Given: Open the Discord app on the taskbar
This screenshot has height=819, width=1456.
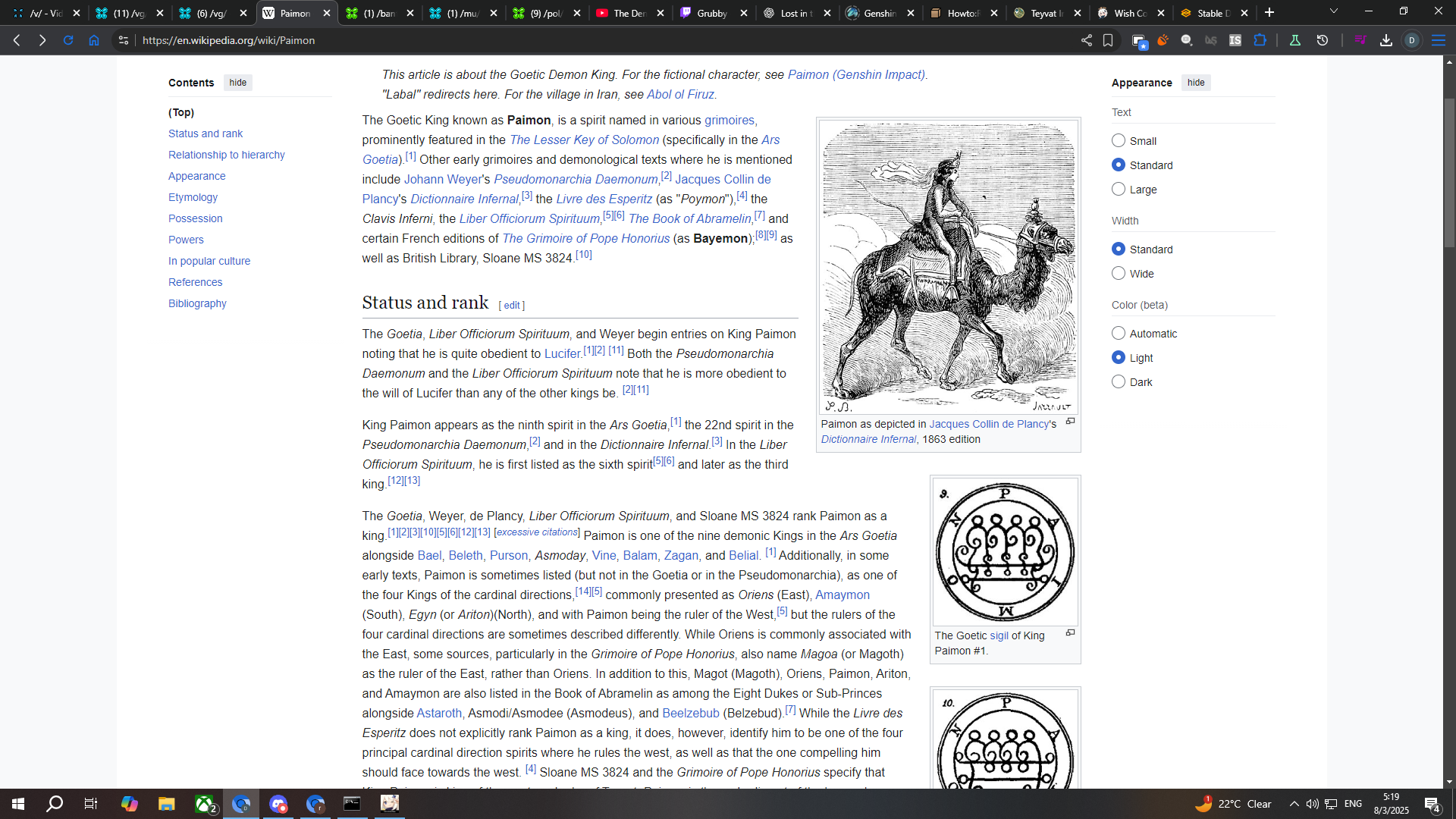Looking at the screenshot, I should point(278,804).
